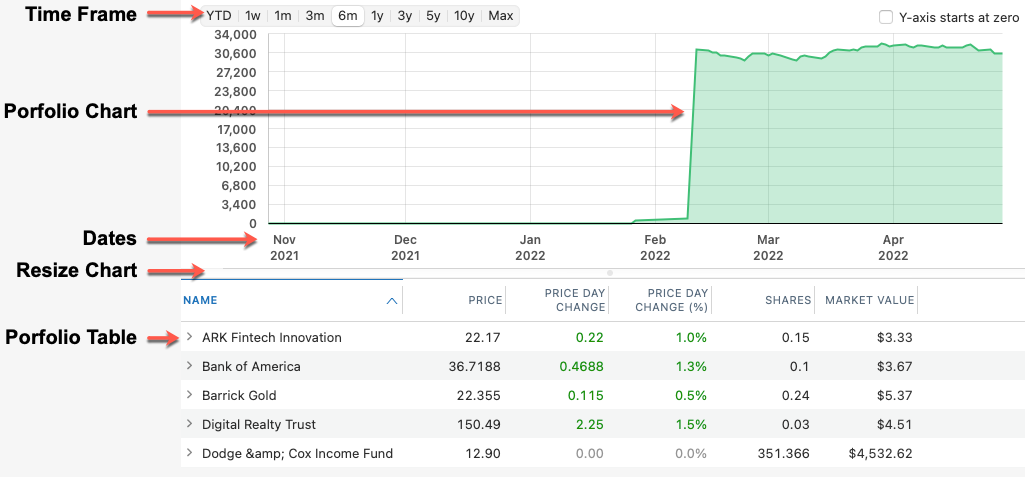The width and height of the screenshot is (1025, 477).
Task: Expand the ARK Fintech Innovation row
Action: click(x=190, y=337)
